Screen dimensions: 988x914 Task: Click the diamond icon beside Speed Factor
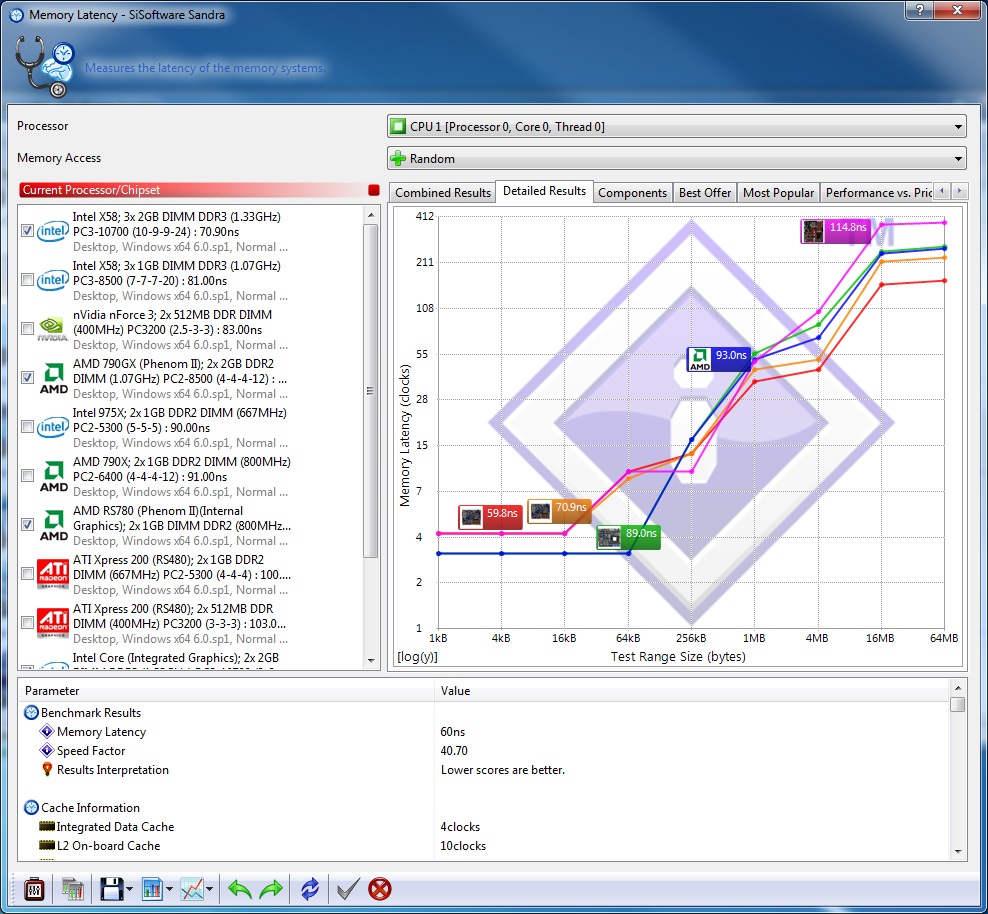[x=47, y=750]
